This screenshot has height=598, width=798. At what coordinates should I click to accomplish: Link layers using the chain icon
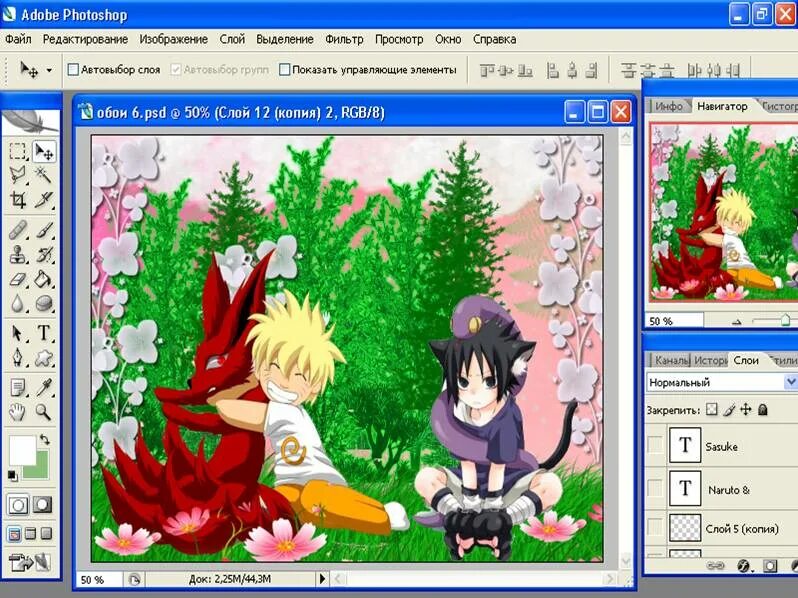tap(716, 566)
